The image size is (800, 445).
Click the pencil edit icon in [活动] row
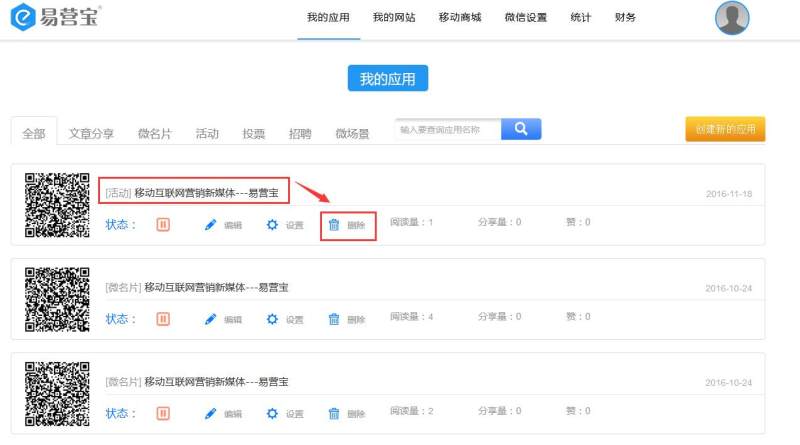pos(210,225)
